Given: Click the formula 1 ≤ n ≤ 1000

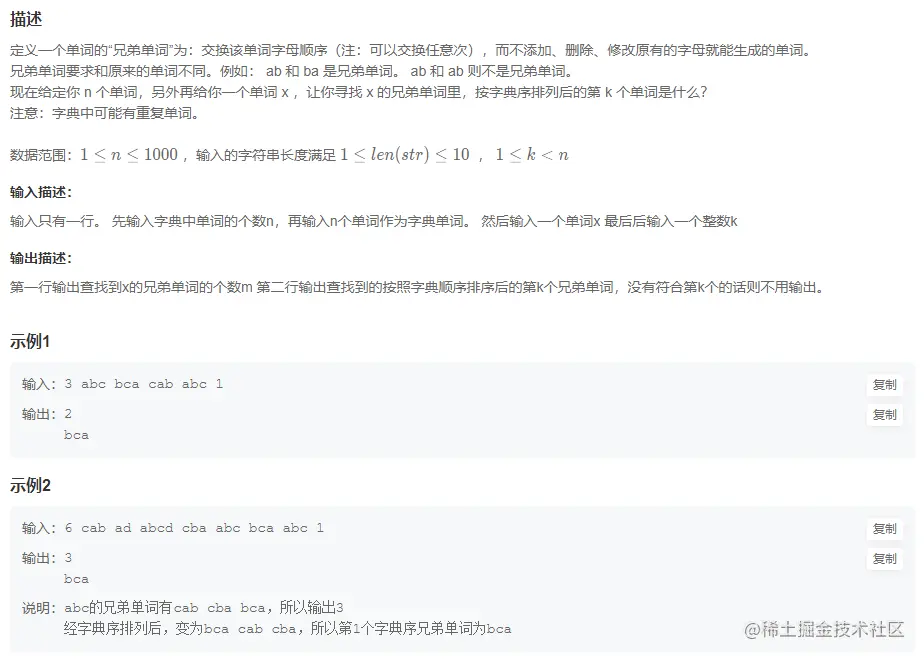Looking at the screenshot, I should point(129,155).
